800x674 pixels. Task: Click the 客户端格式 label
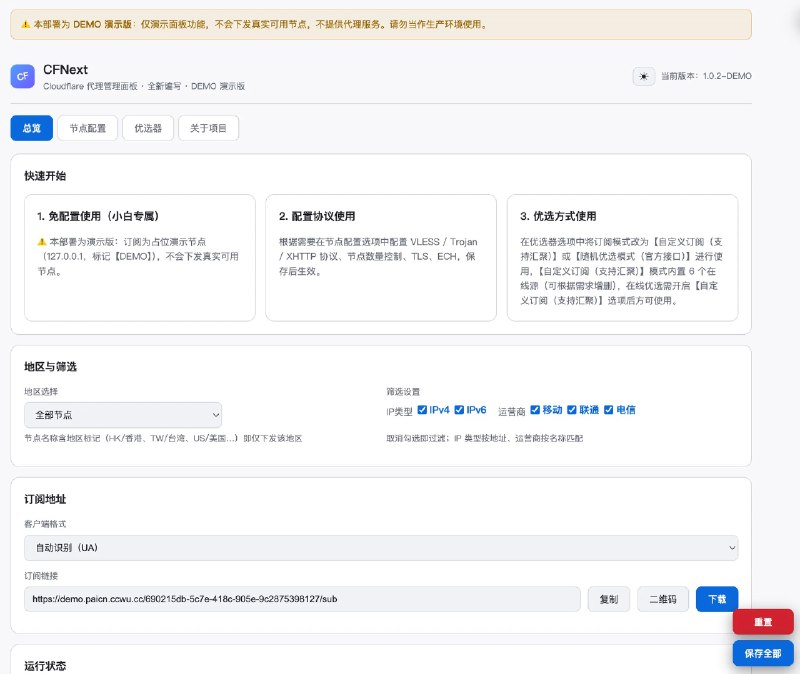tap(45, 524)
